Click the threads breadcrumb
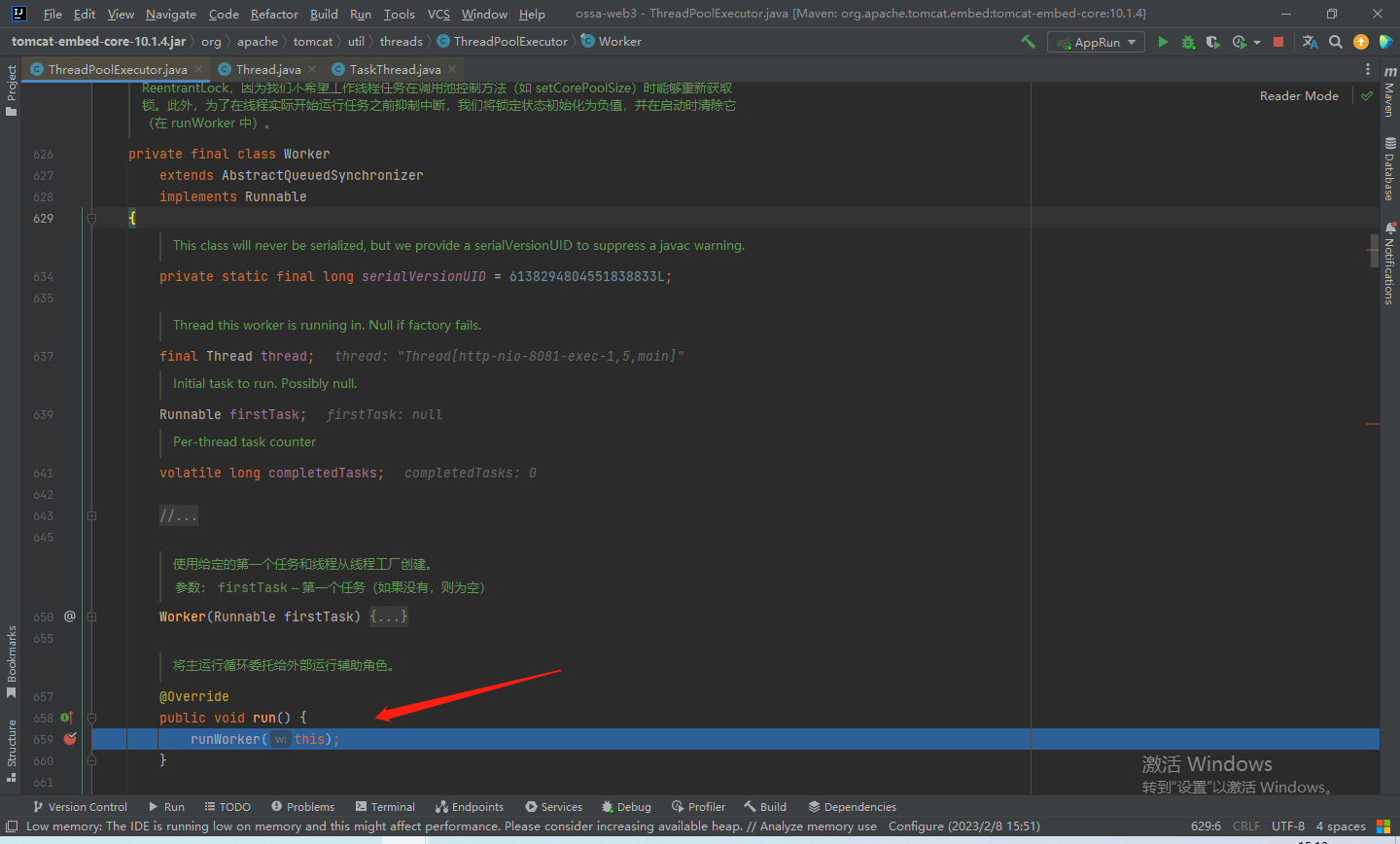The image size is (1400, 844). pos(401,41)
